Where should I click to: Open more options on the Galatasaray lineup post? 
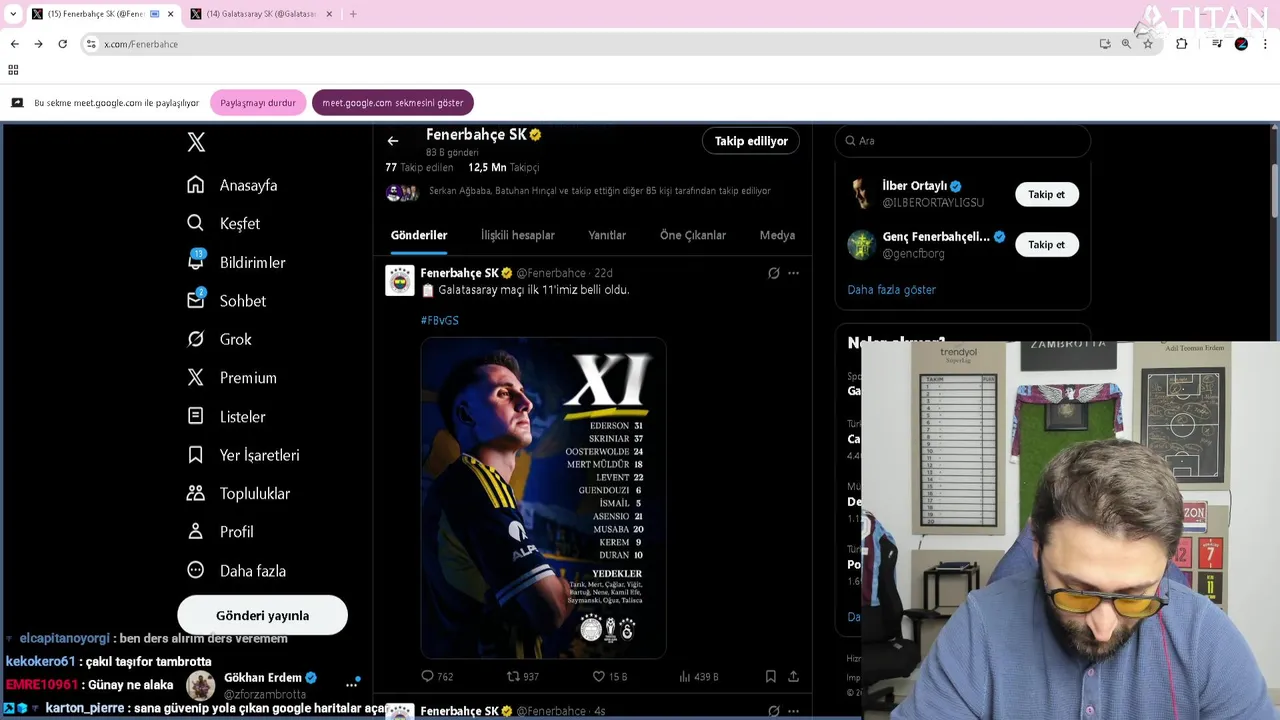(x=793, y=273)
